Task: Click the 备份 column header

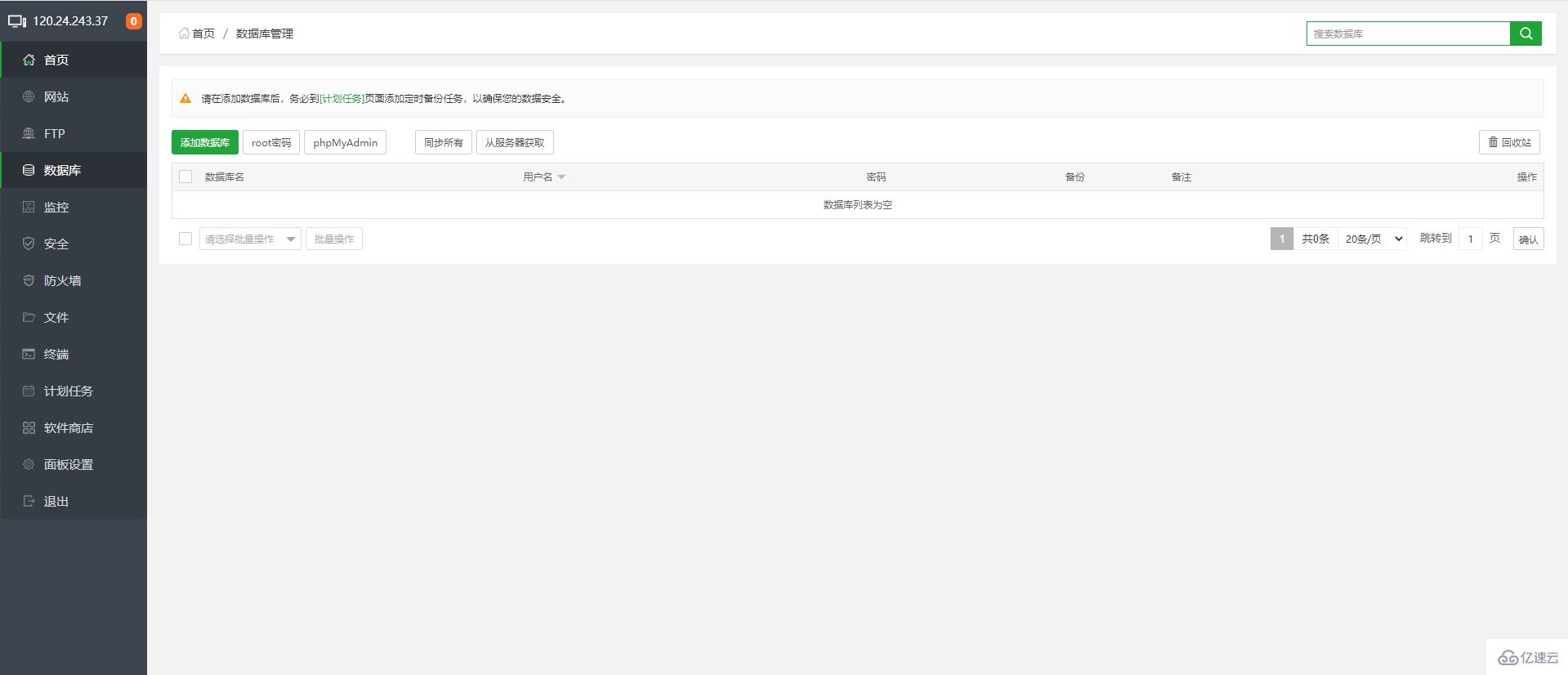Action: click(x=1075, y=177)
